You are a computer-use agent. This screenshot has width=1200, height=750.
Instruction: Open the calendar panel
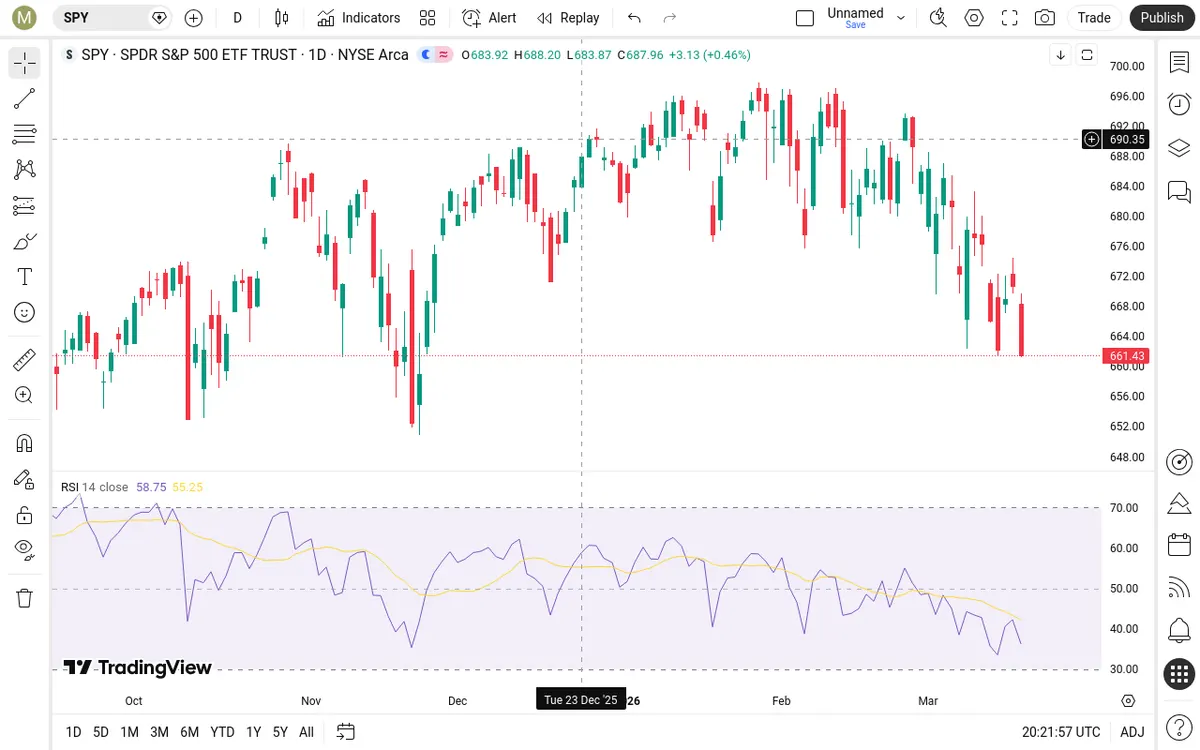pyautogui.click(x=1179, y=545)
